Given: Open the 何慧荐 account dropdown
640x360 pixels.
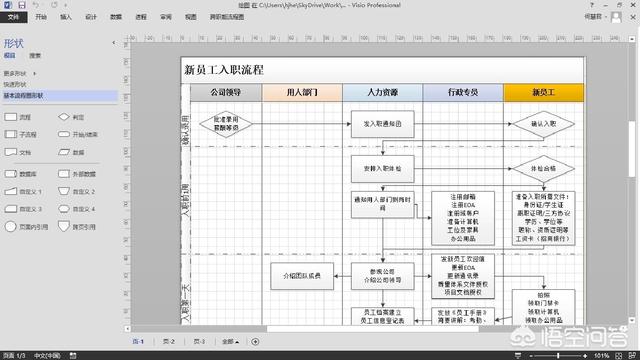Looking at the screenshot, I should tap(596, 17).
